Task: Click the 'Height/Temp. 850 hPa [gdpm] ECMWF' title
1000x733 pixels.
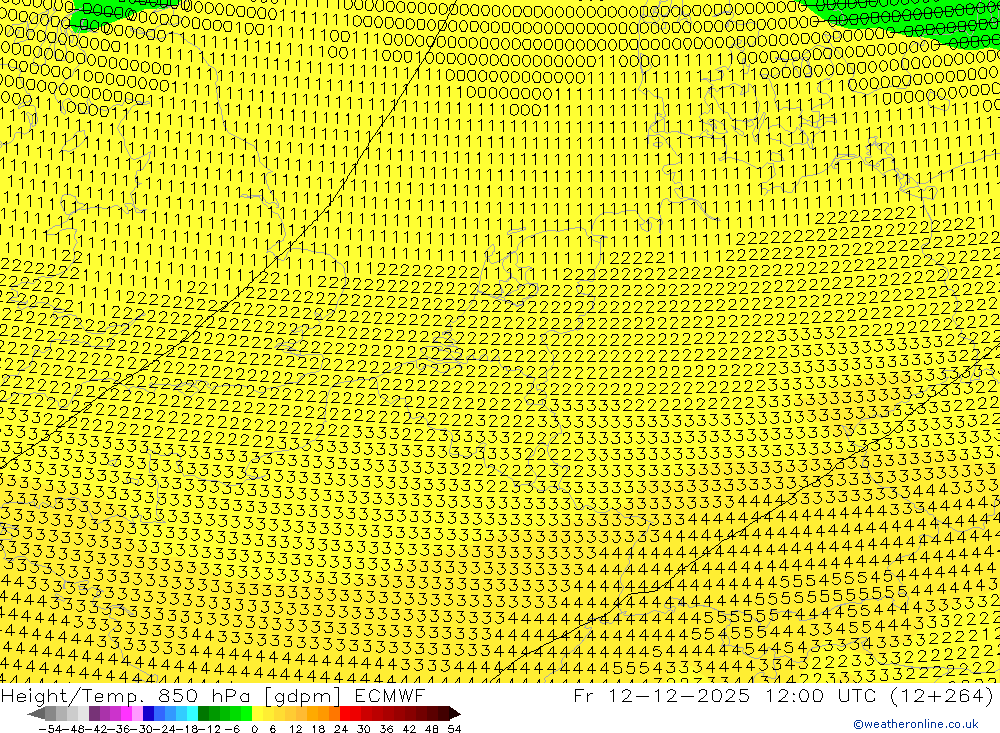Action: (x=213, y=695)
